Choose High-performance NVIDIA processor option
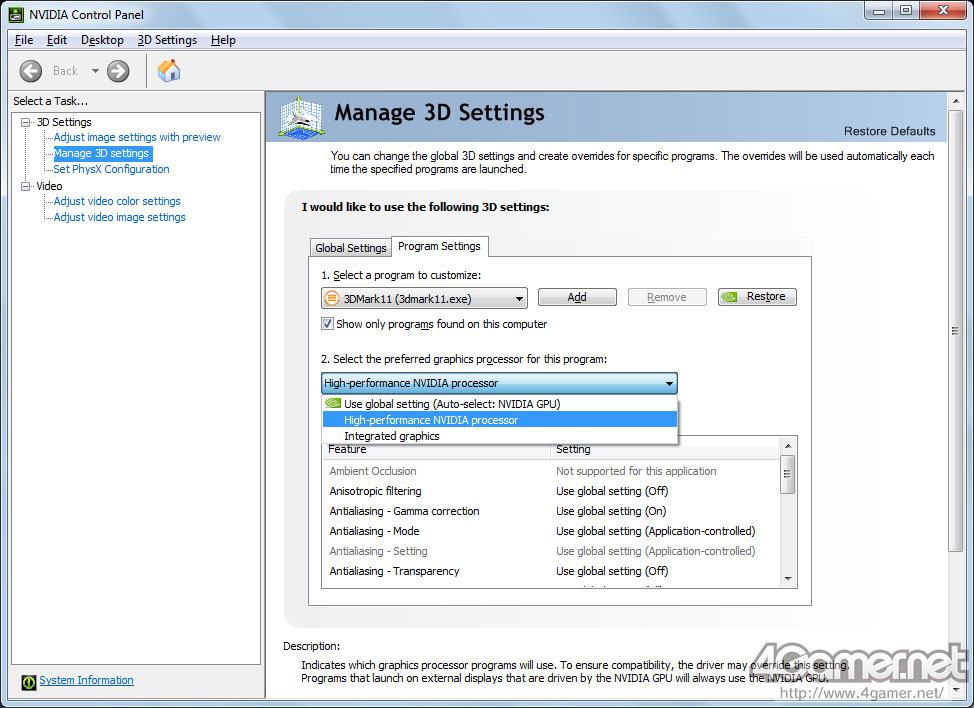The height and width of the screenshot is (708, 974). pyautogui.click(x=499, y=420)
